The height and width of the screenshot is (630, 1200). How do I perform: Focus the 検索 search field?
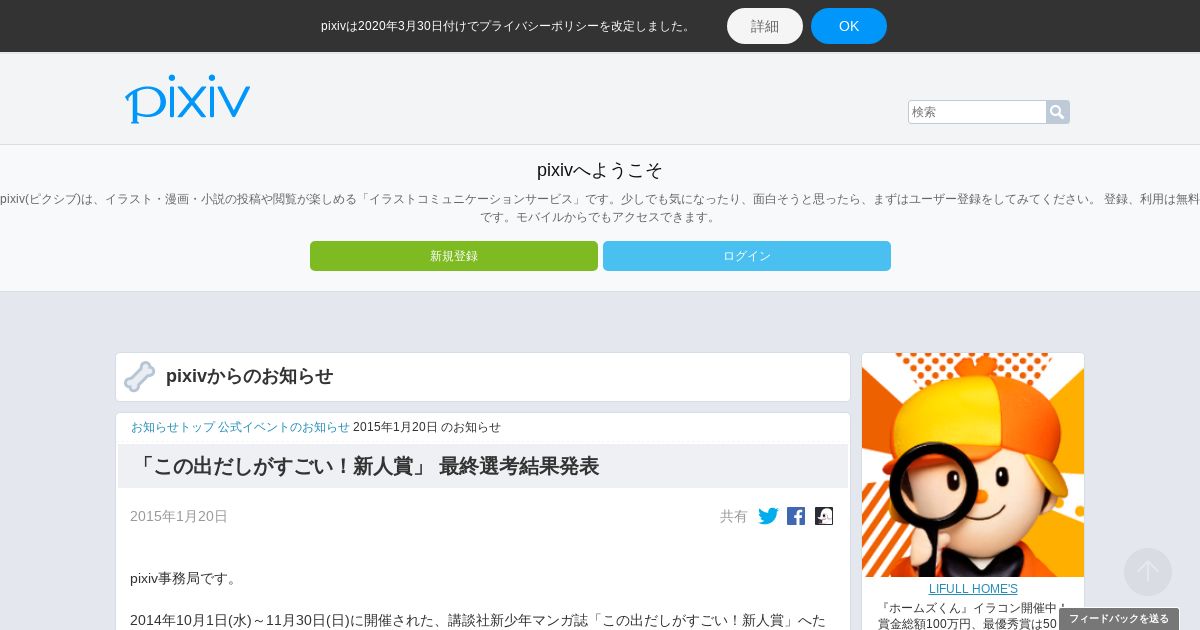[977, 112]
